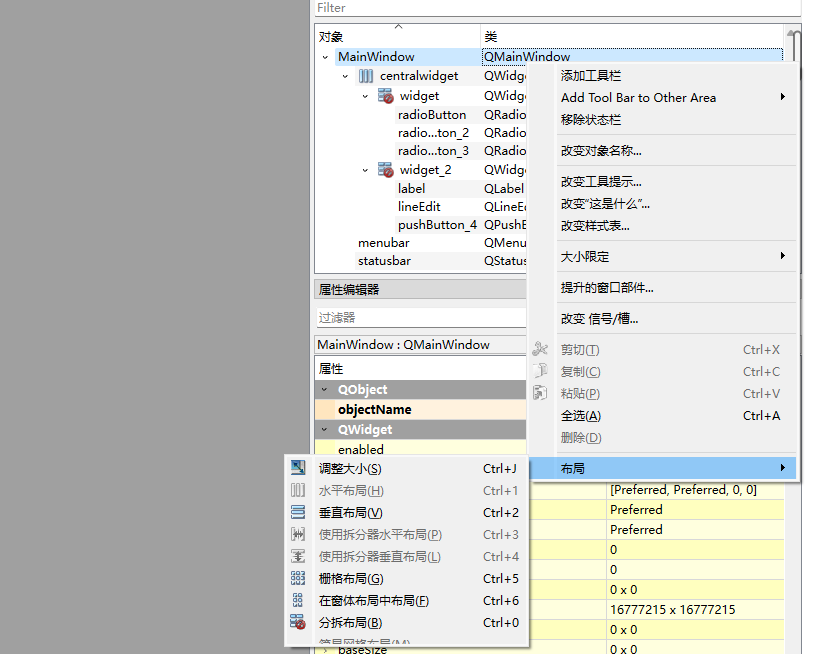Viewport: 834px width, 654px height.
Task: Click the paste icon beside 粘贴
Action: (539, 393)
